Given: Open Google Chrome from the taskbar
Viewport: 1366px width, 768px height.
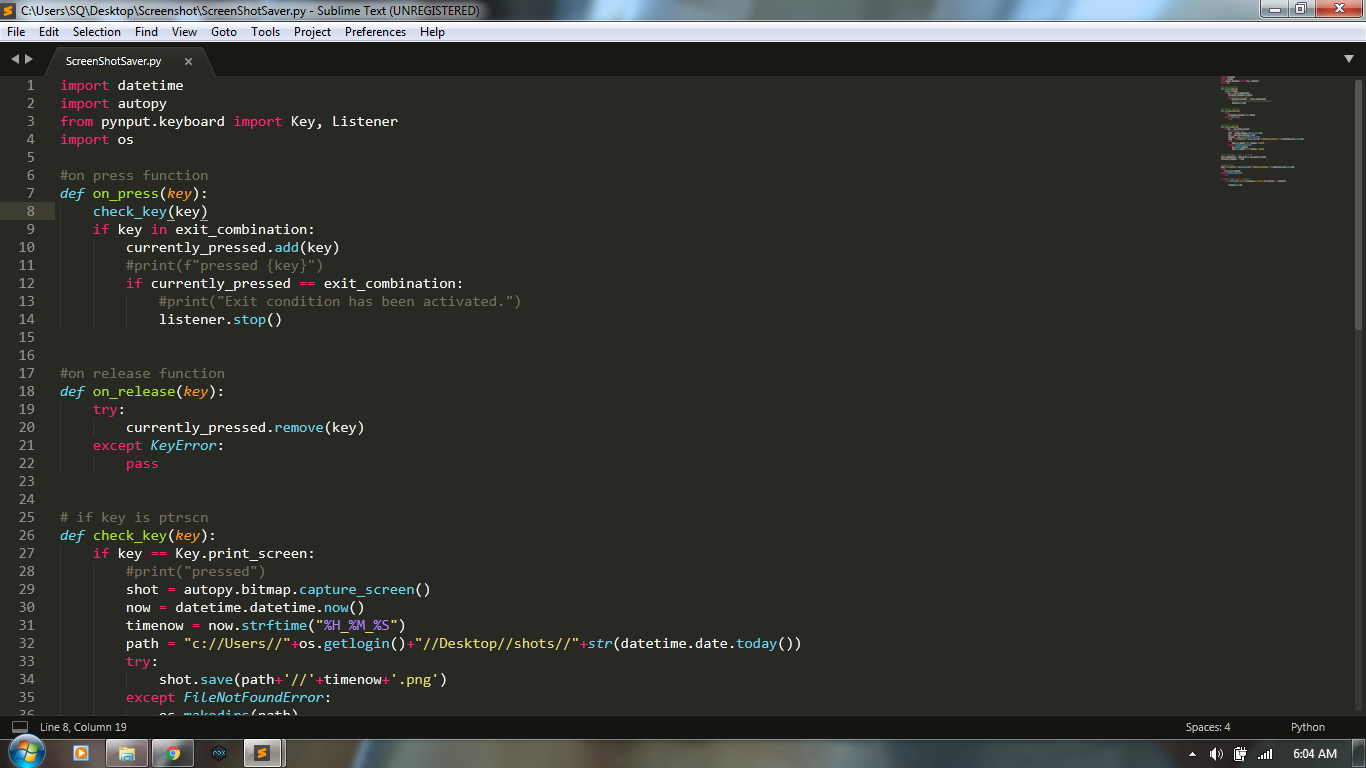Looking at the screenshot, I should (x=172, y=753).
